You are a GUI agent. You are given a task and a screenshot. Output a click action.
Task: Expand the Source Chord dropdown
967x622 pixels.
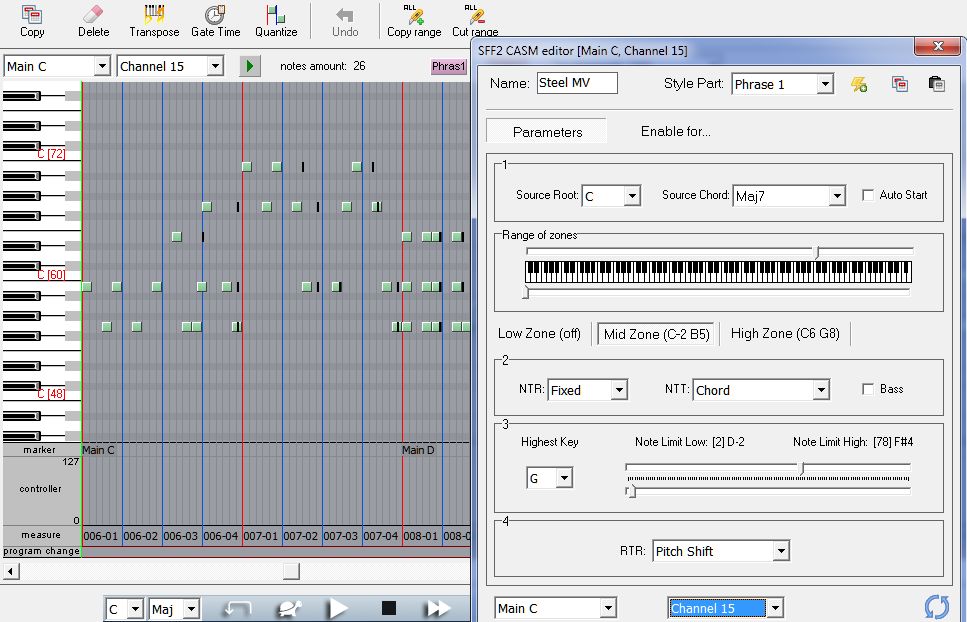(837, 196)
